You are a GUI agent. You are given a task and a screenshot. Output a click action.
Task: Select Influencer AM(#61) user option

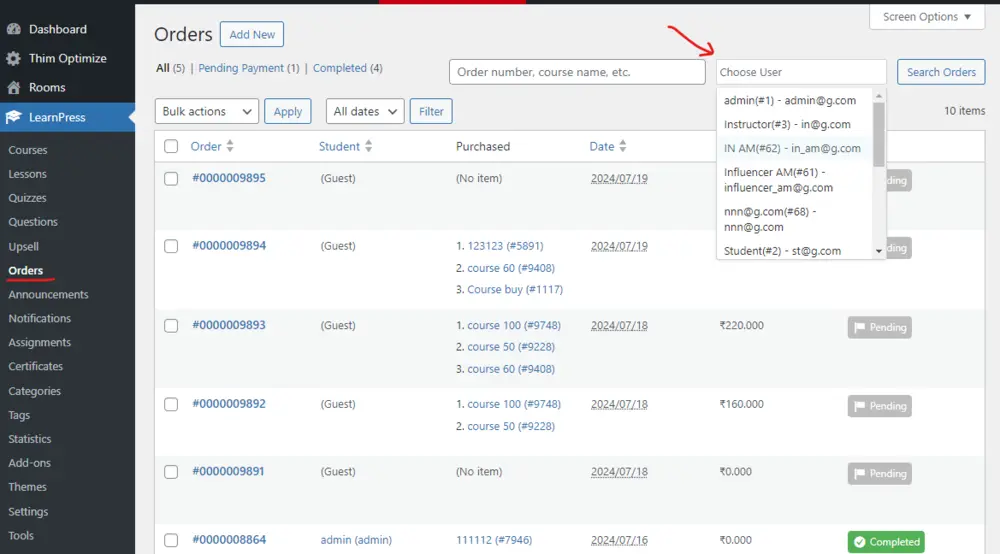pos(795,180)
